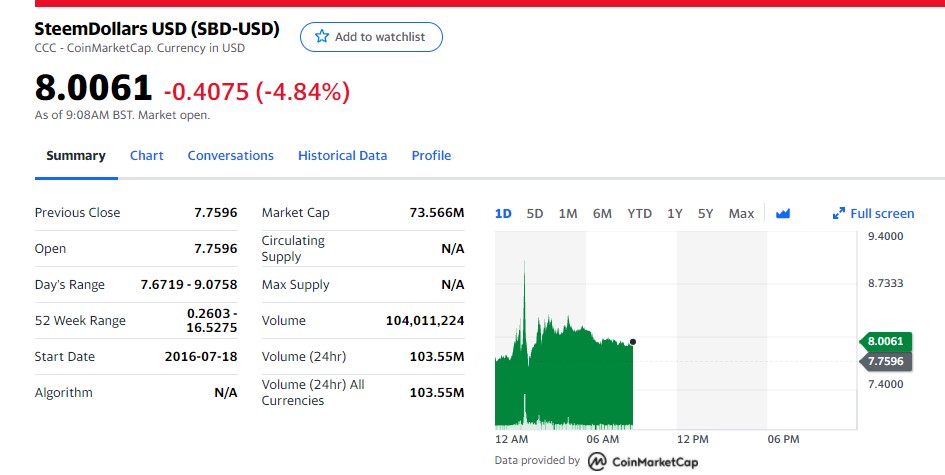Click the star icon in Add to watchlist
Screen dimensions: 945x475
[x=322, y=37]
